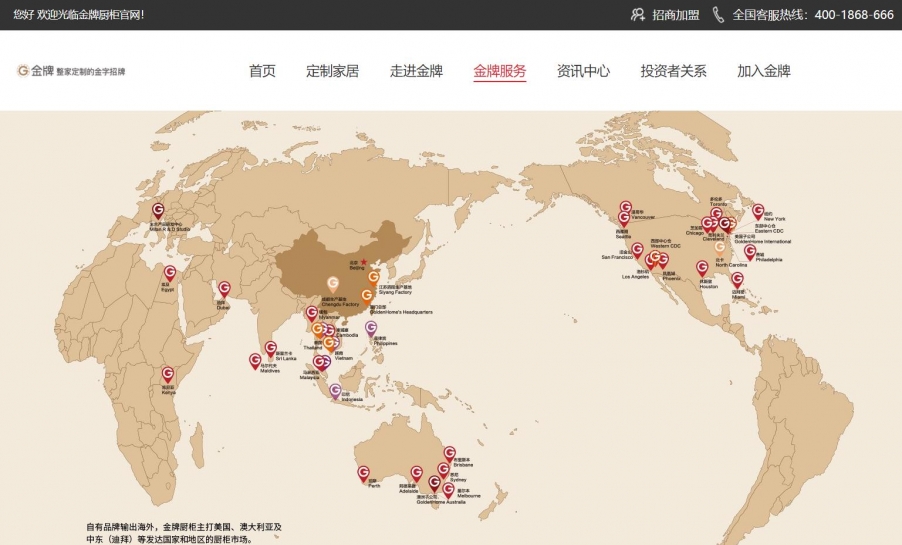Viewport: 902px width, 545px height.
Task: Click the welcome text 欢迎光临金牌厨柜官网
Action: pyautogui.click(x=90, y=15)
